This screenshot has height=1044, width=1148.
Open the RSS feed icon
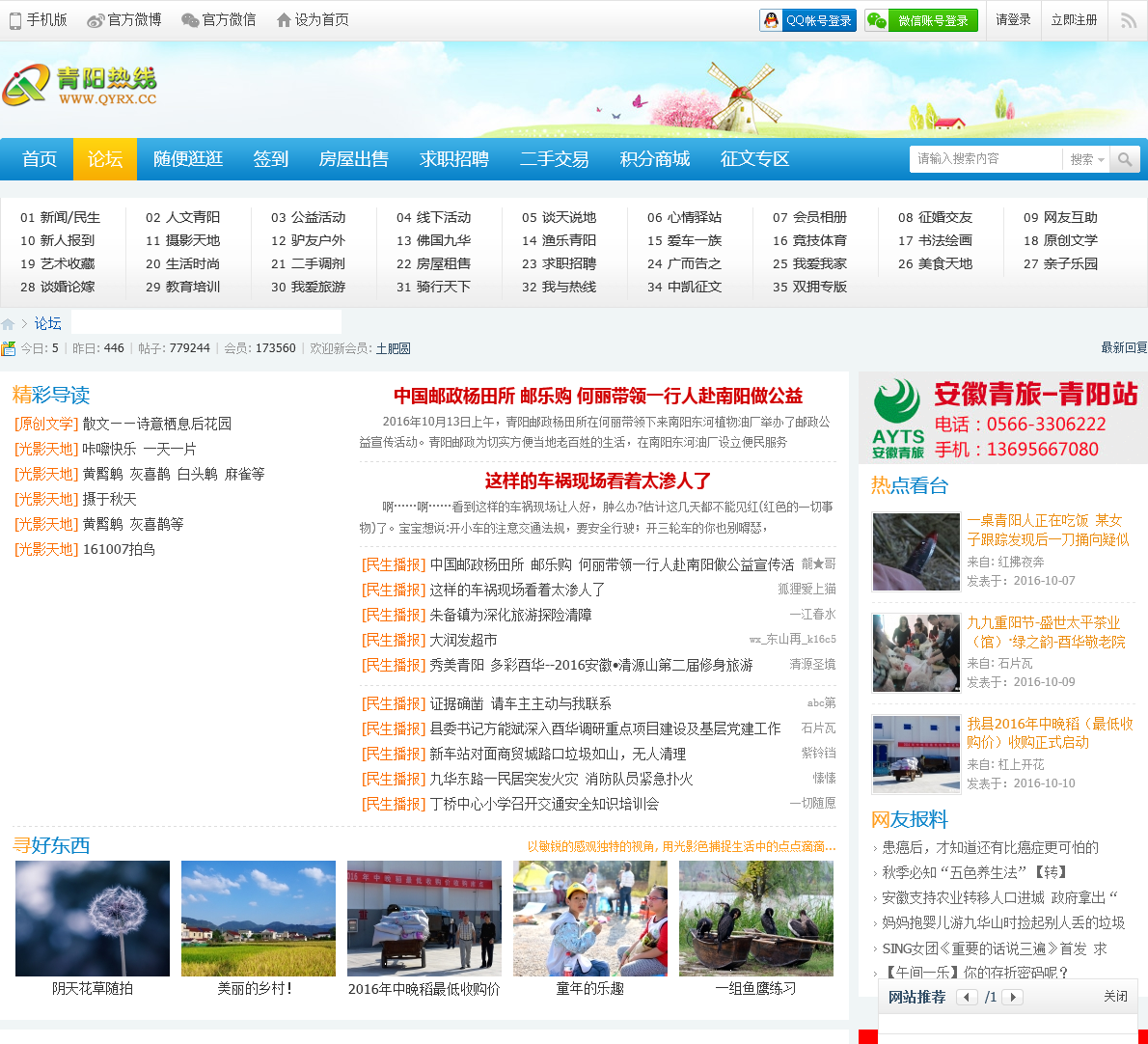tap(1129, 20)
